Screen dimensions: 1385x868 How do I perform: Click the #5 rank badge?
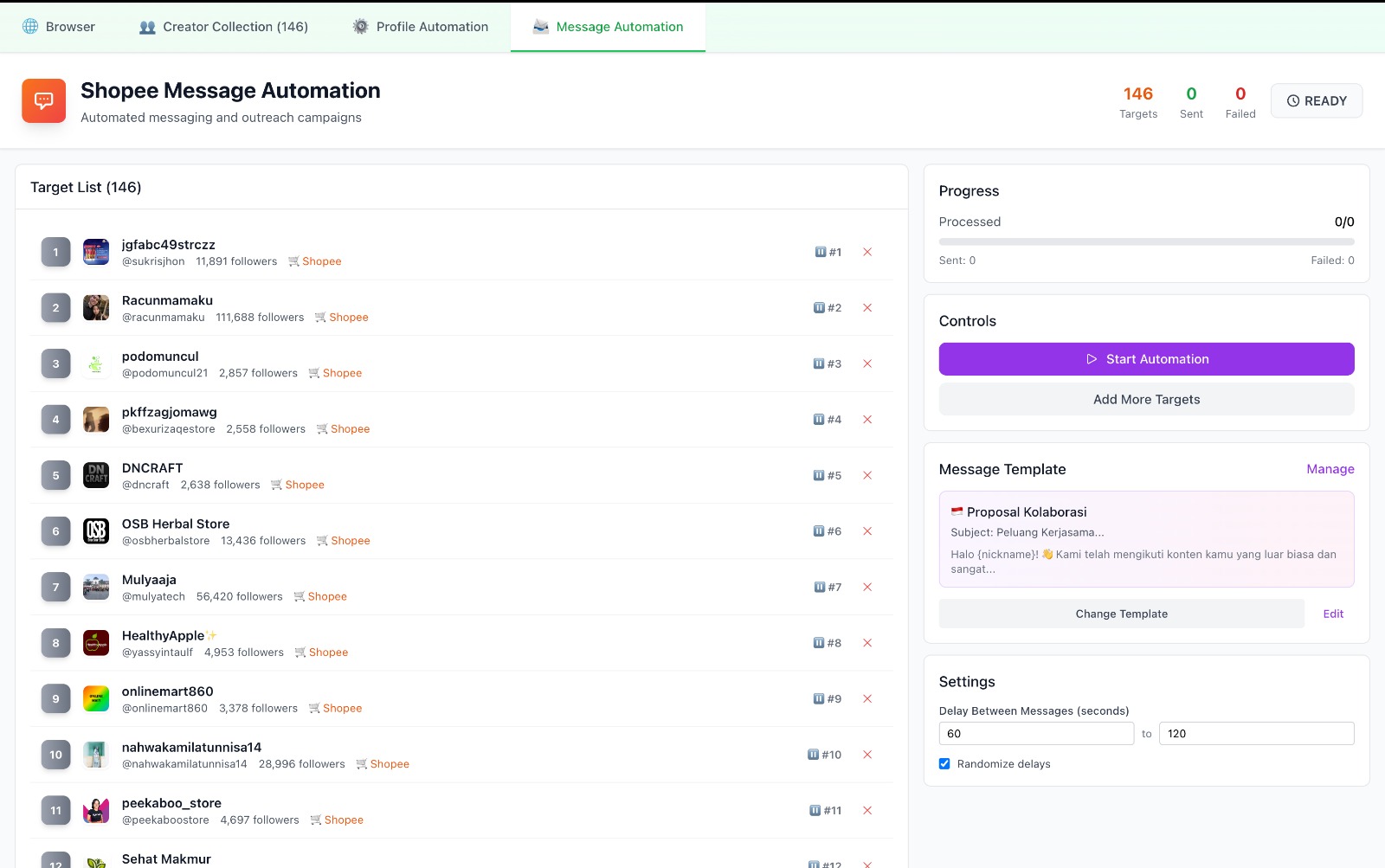click(x=828, y=475)
